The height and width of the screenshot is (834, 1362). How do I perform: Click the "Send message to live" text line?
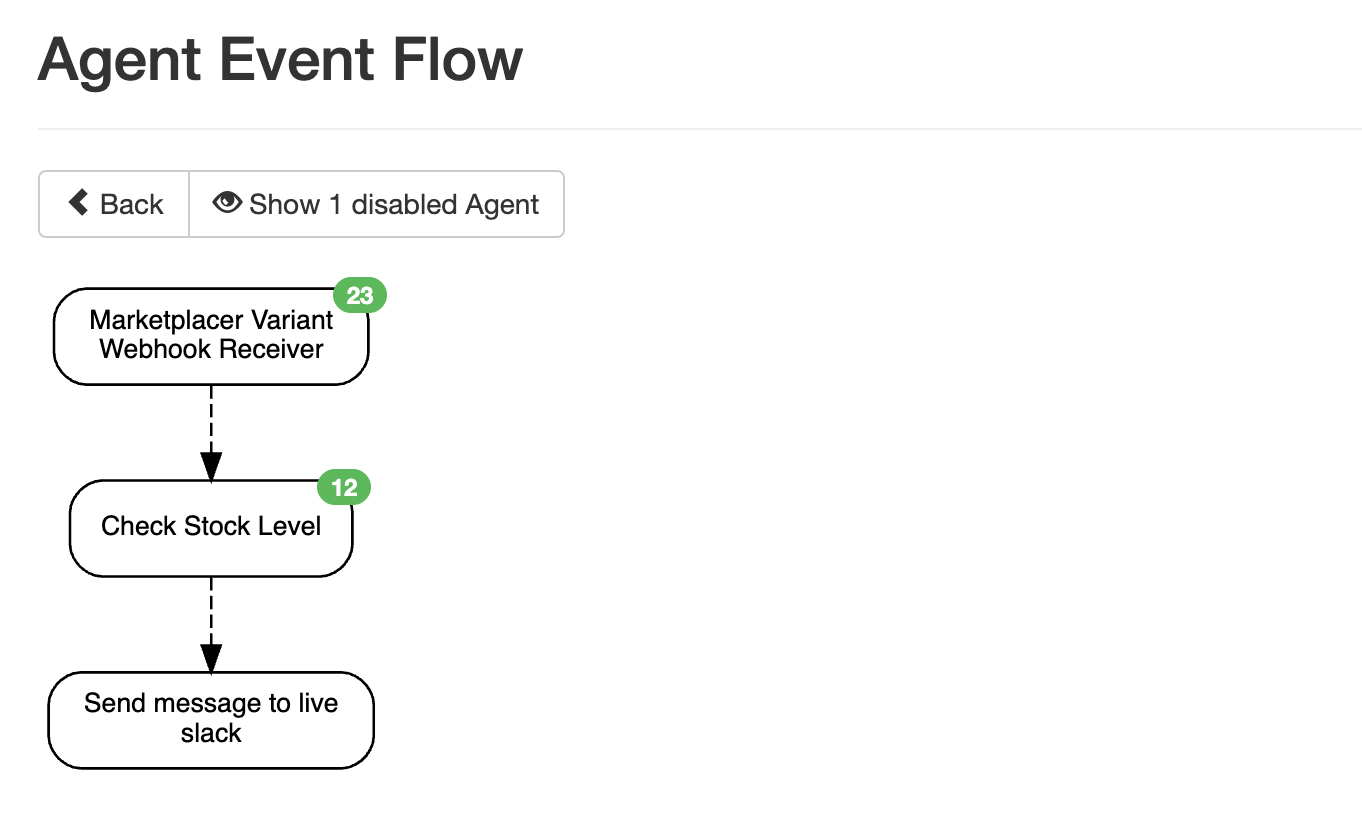(x=211, y=703)
